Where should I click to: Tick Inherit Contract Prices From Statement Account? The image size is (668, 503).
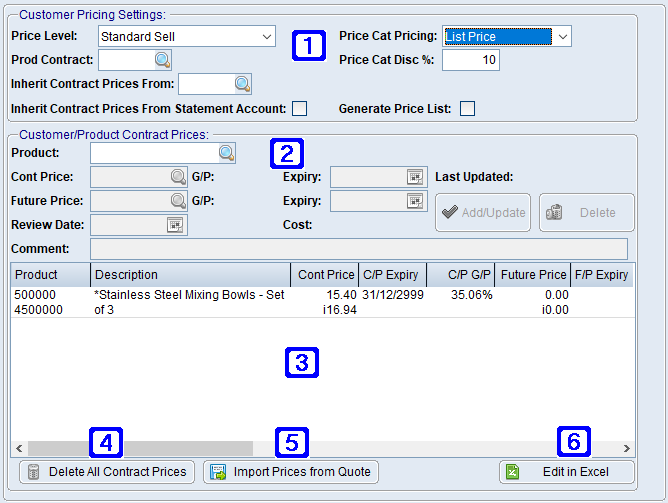pyautogui.click(x=299, y=109)
